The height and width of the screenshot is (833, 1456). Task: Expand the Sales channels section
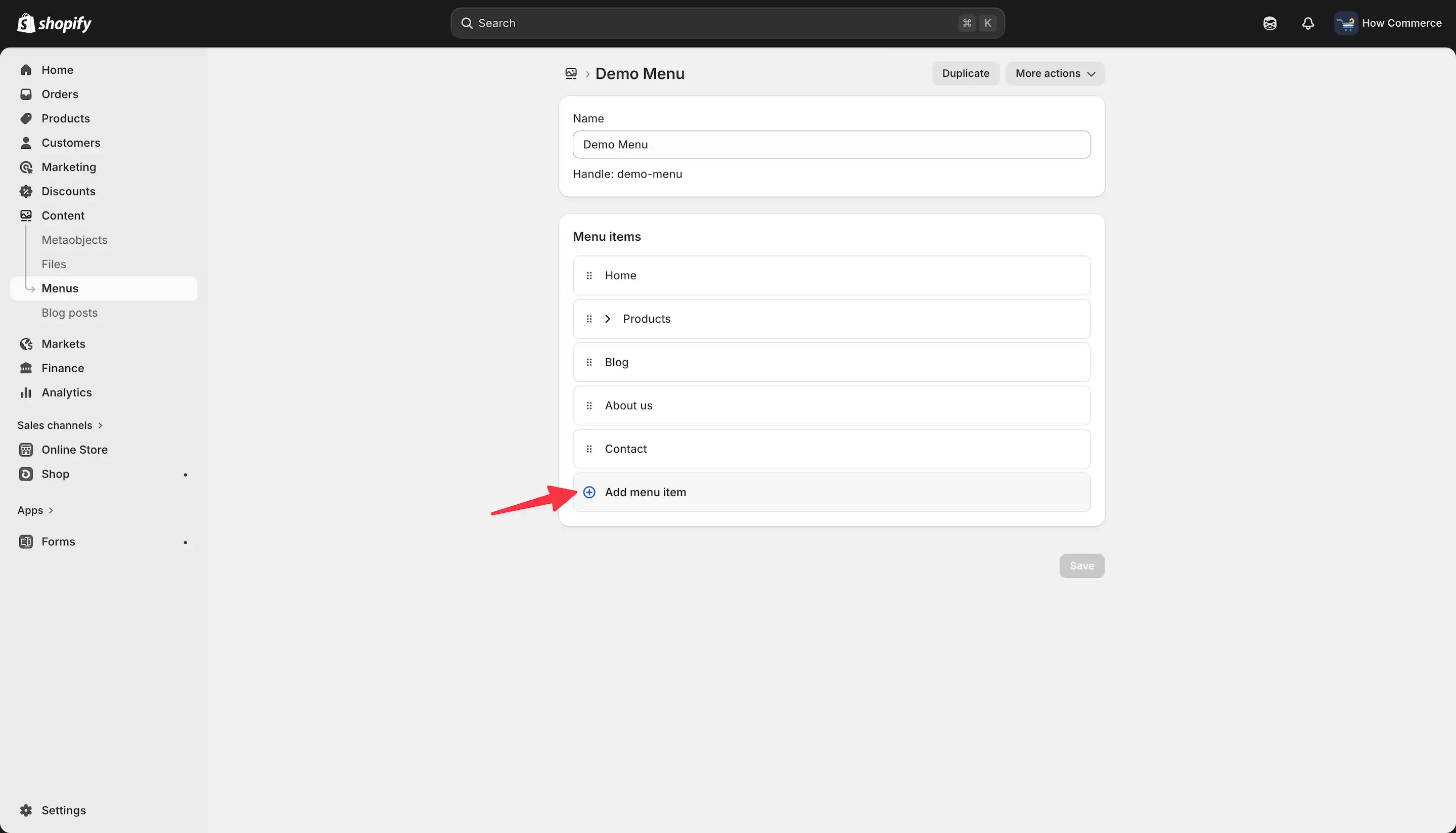(60, 425)
